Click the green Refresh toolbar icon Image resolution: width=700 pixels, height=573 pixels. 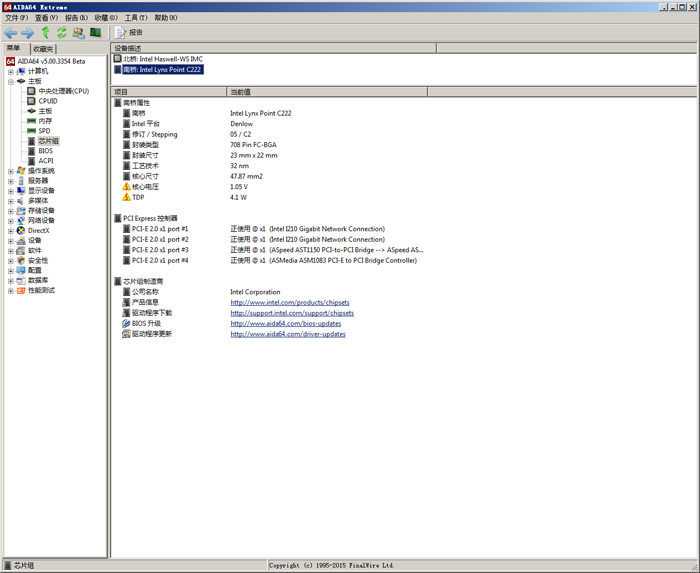click(x=62, y=33)
